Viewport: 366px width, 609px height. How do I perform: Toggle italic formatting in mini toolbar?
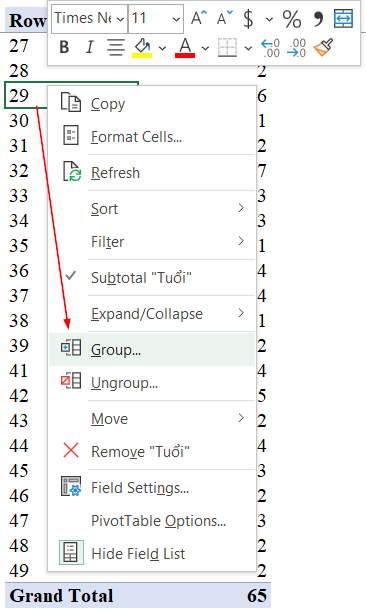(x=90, y=48)
